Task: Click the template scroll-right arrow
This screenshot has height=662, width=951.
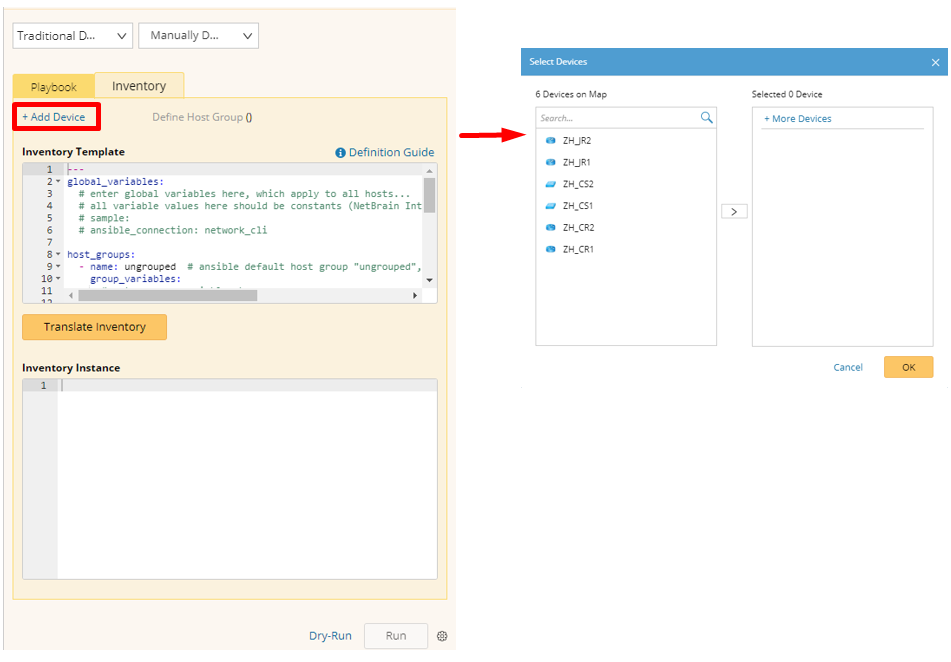Action: [415, 296]
